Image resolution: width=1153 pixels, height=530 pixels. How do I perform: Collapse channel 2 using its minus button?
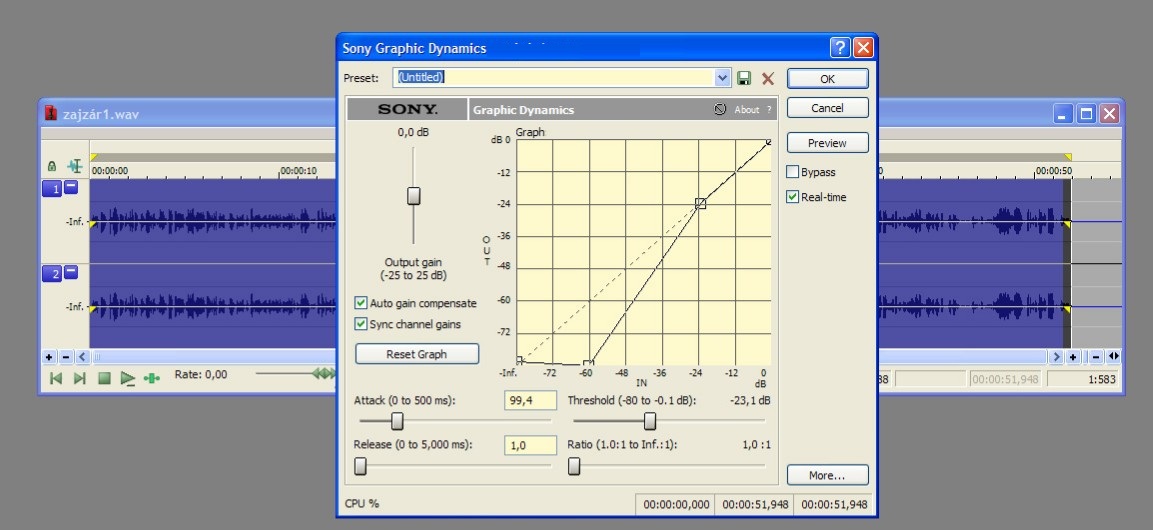pyautogui.click(x=71, y=273)
